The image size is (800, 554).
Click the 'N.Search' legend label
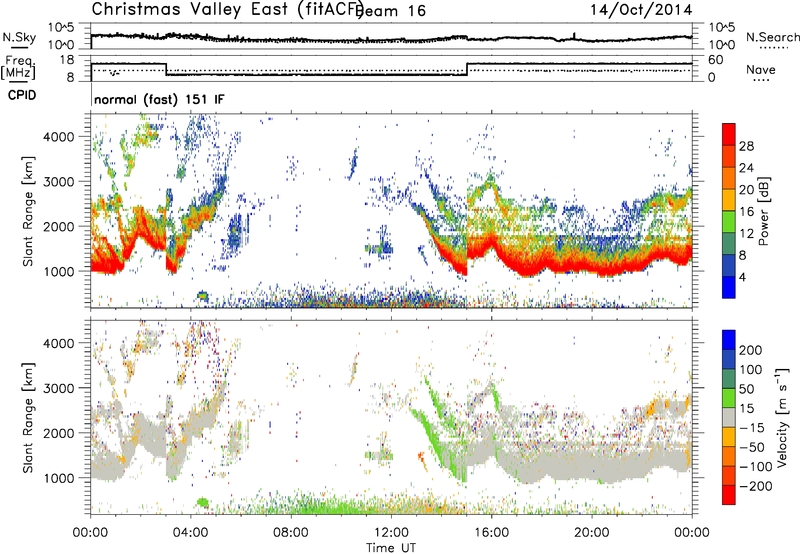click(x=773, y=37)
